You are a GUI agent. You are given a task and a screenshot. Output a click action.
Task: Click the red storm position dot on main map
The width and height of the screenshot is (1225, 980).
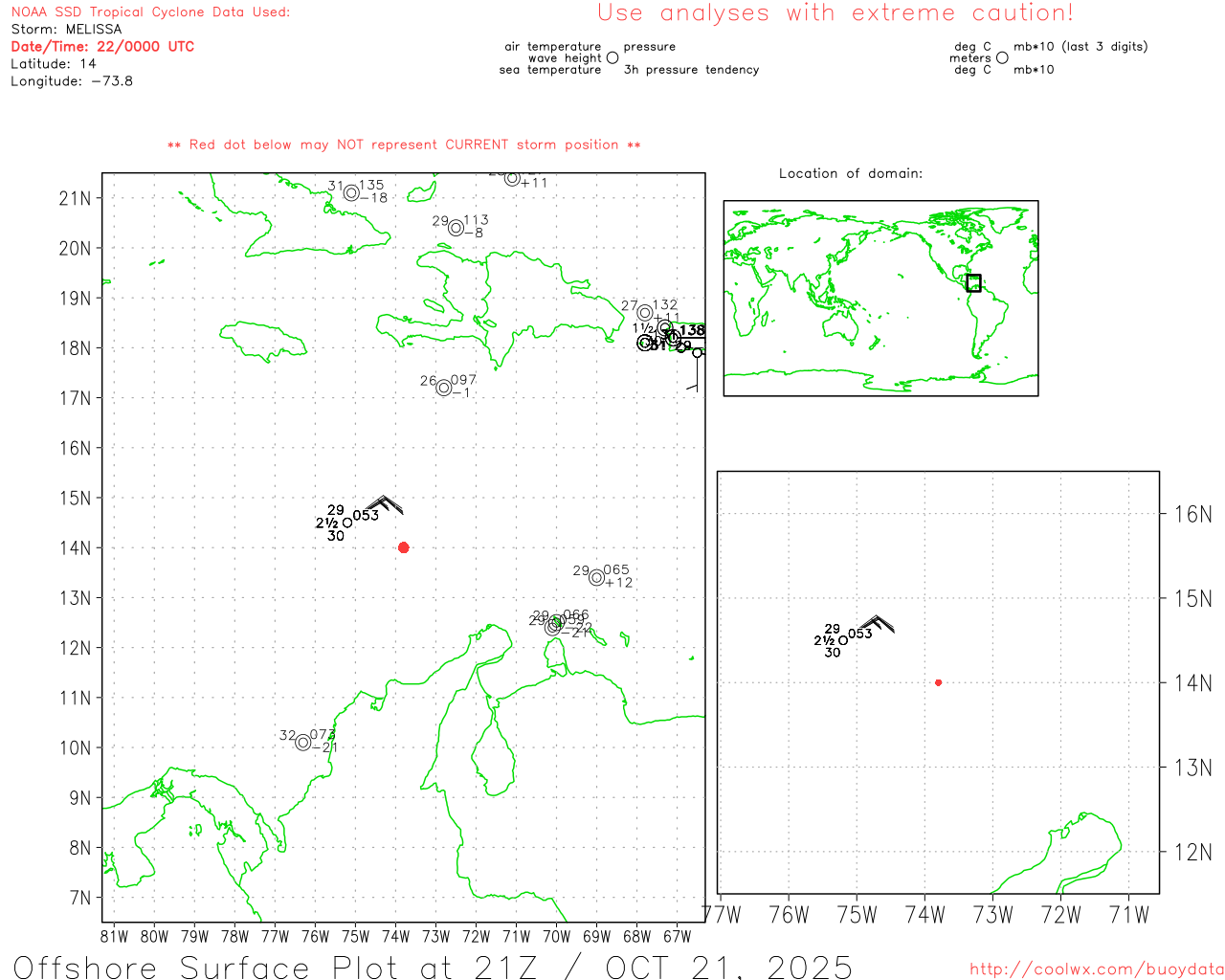tap(403, 547)
